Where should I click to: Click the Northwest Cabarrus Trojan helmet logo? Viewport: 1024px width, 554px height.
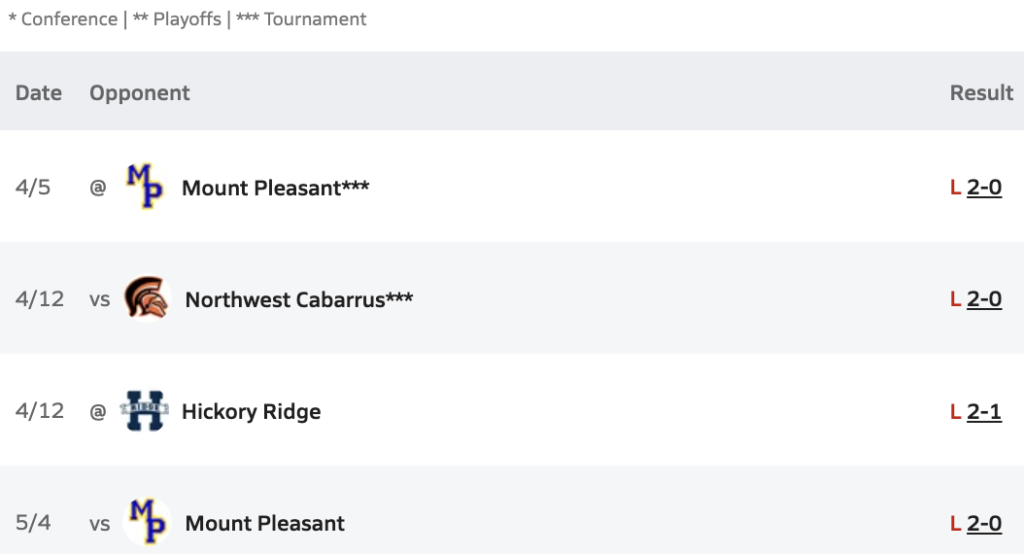tap(147, 298)
